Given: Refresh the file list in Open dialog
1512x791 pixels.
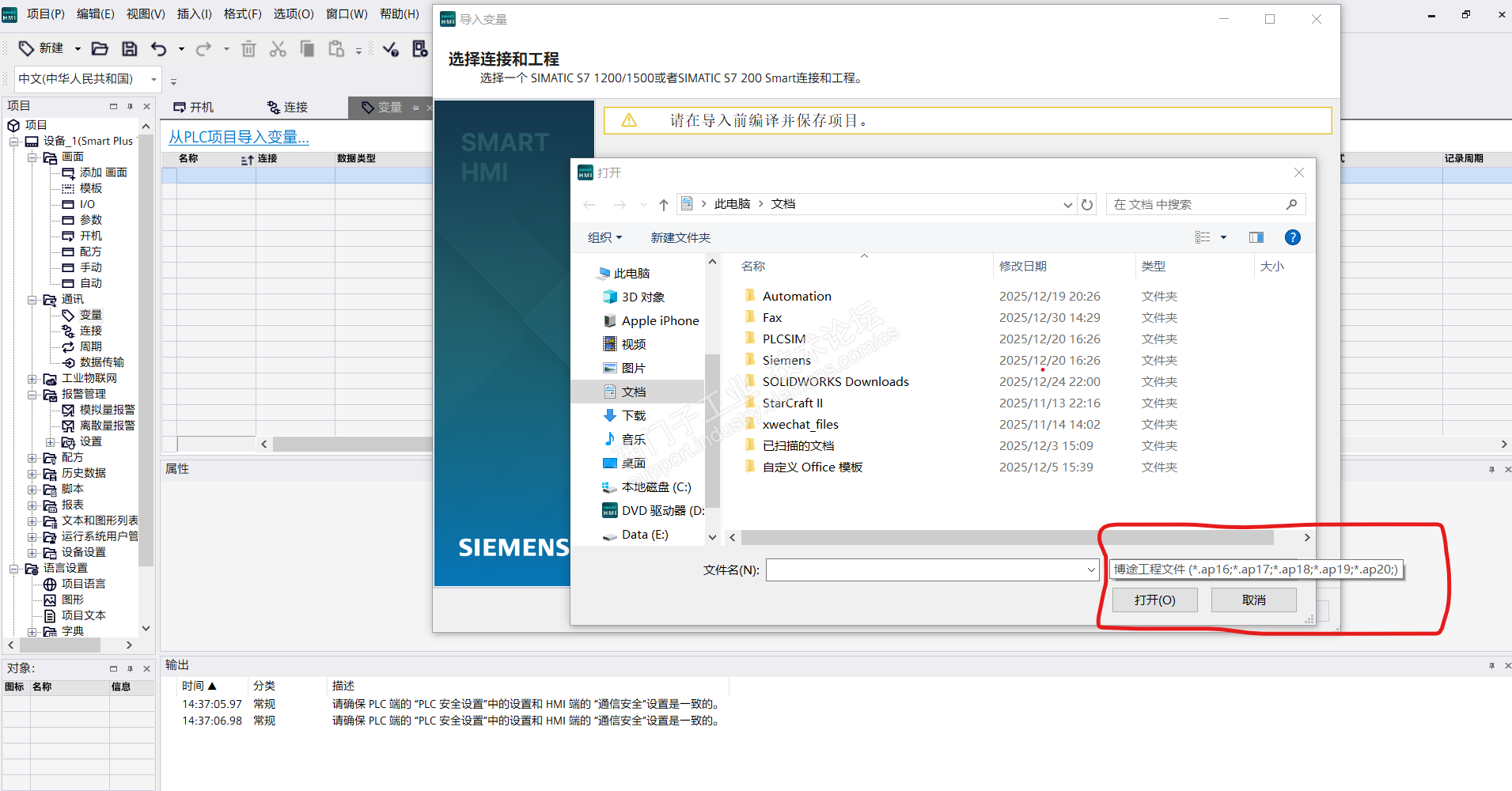Looking at the screenshot, I should click(1087, 205).
